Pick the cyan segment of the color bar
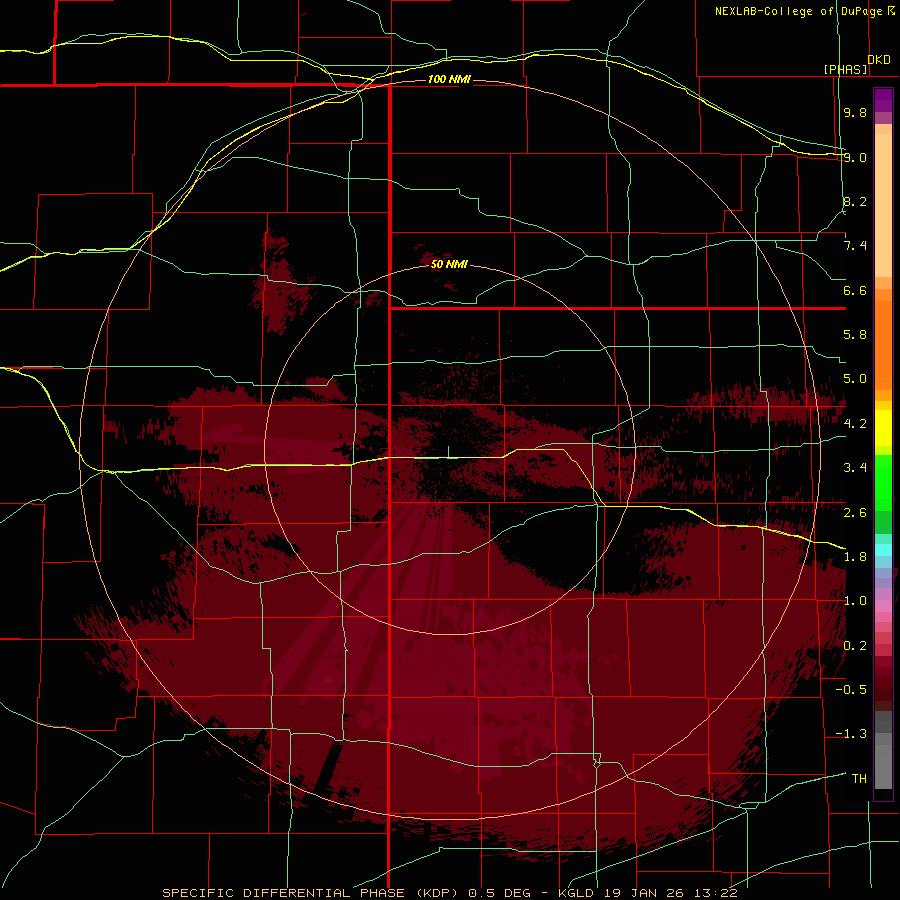The width and height of the screenshot is (900, 900). (883, 550)
